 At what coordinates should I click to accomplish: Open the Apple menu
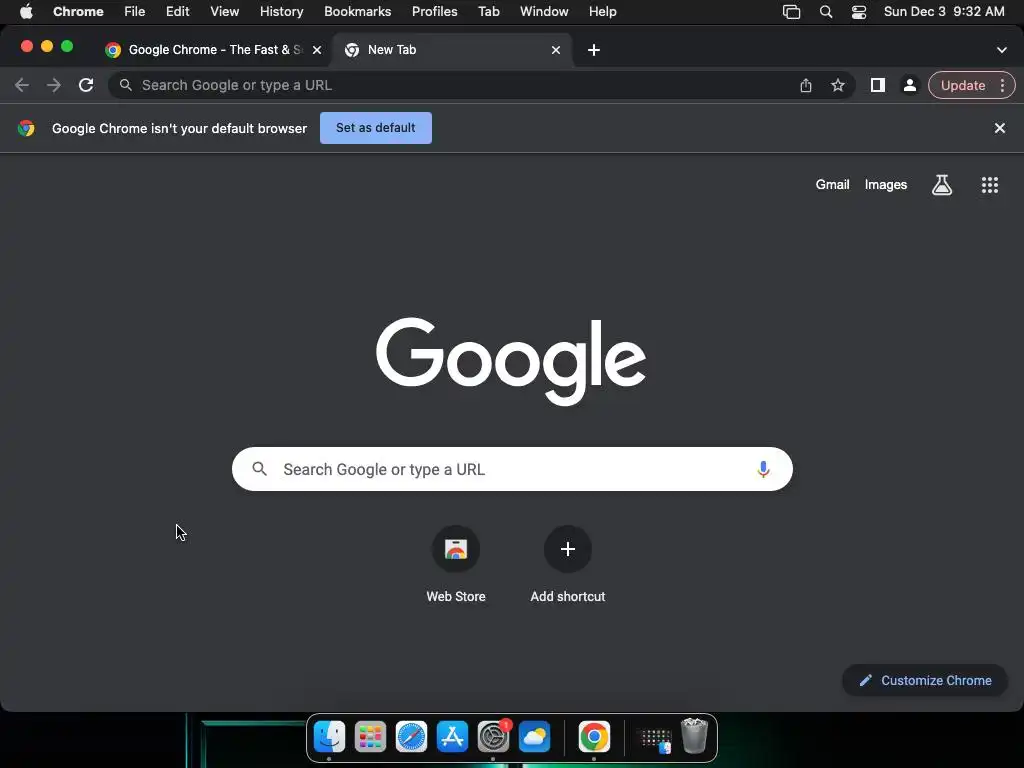25,12
